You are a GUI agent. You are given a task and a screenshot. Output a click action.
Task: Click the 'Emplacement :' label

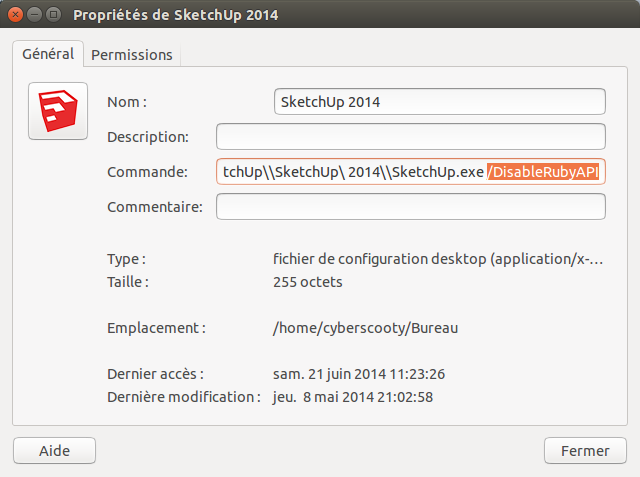157,328
